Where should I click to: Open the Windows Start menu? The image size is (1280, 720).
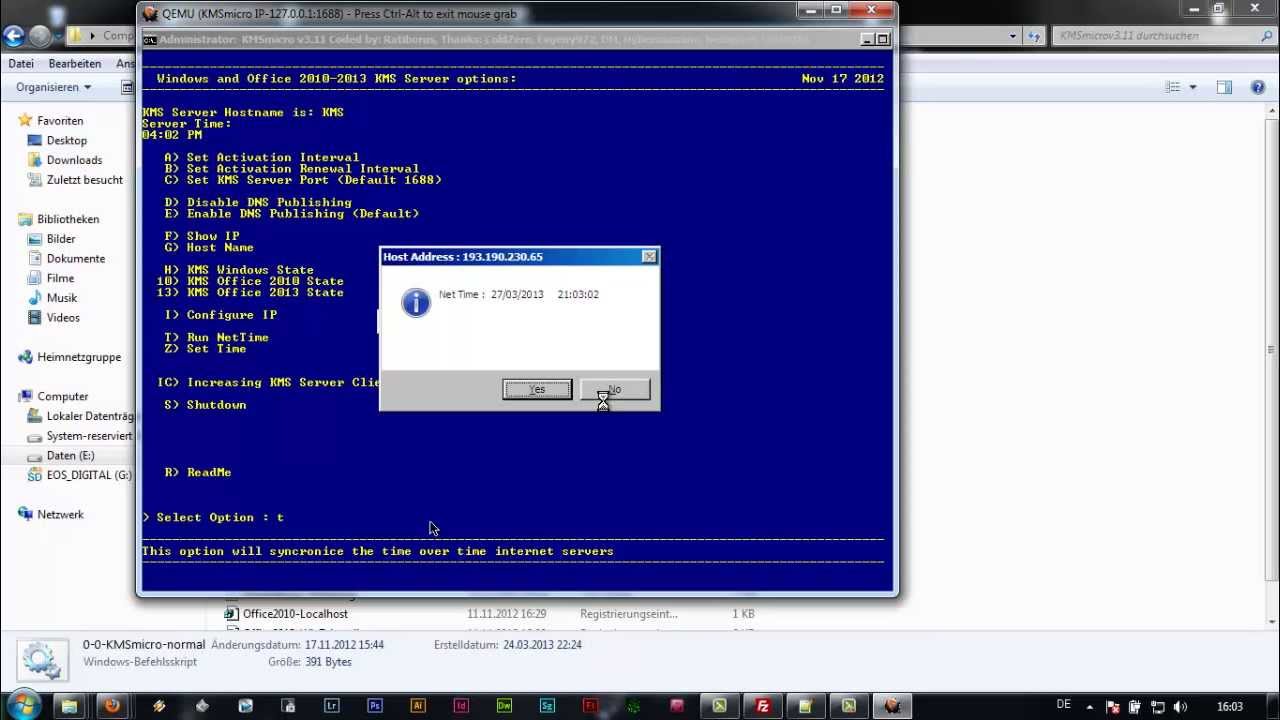point(23,705)
